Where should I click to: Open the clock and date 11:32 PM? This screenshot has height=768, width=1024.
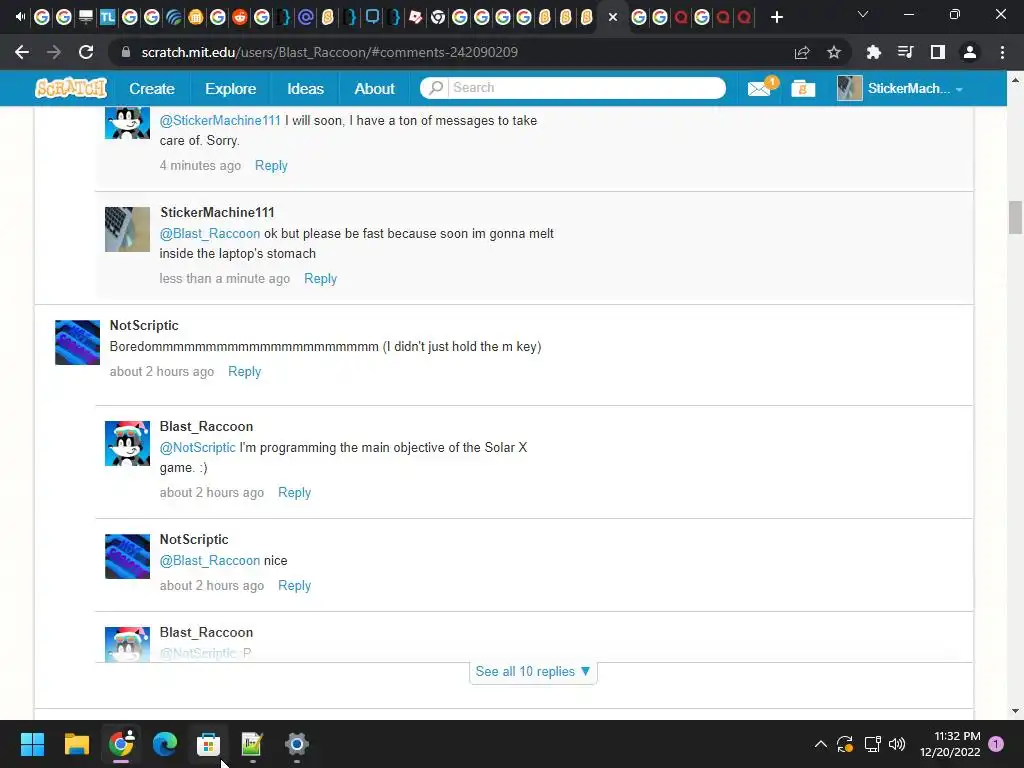point(950,744)
